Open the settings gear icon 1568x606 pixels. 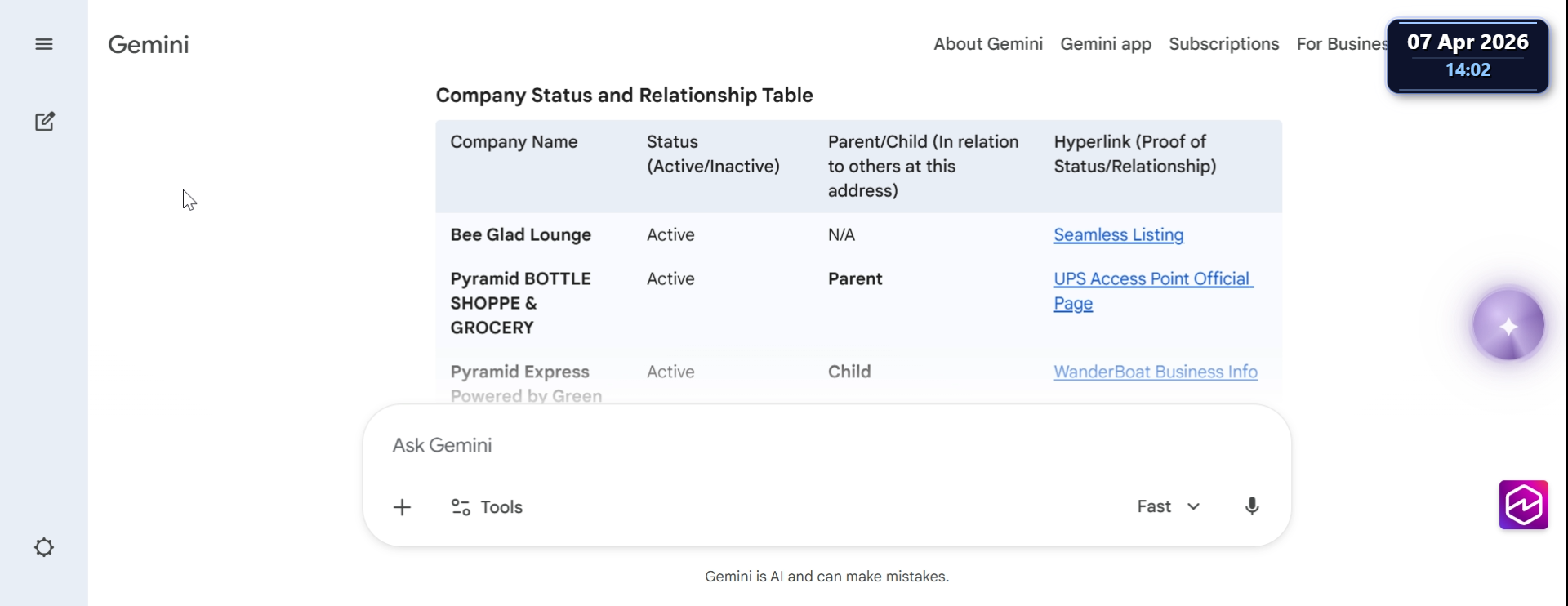tap(44, 547)
